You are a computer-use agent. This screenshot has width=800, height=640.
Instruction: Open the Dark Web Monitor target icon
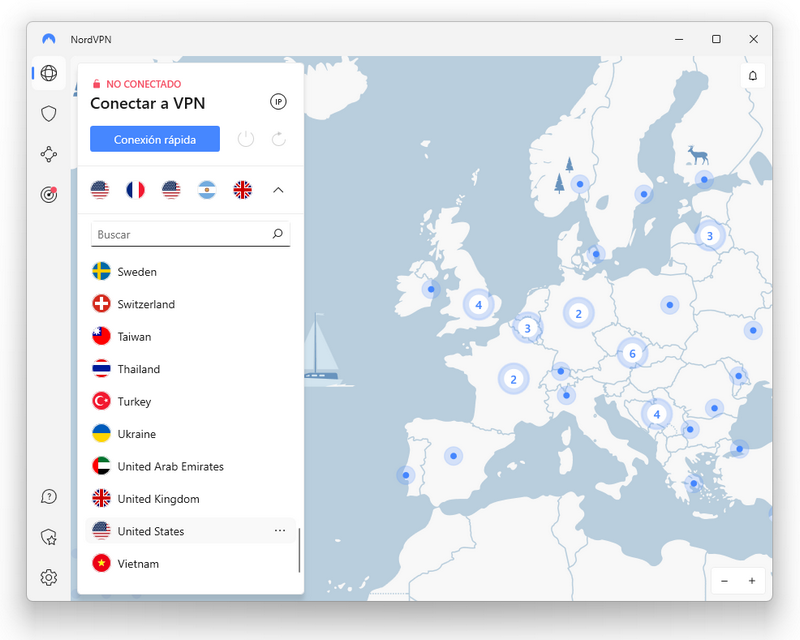click(49, 194)
